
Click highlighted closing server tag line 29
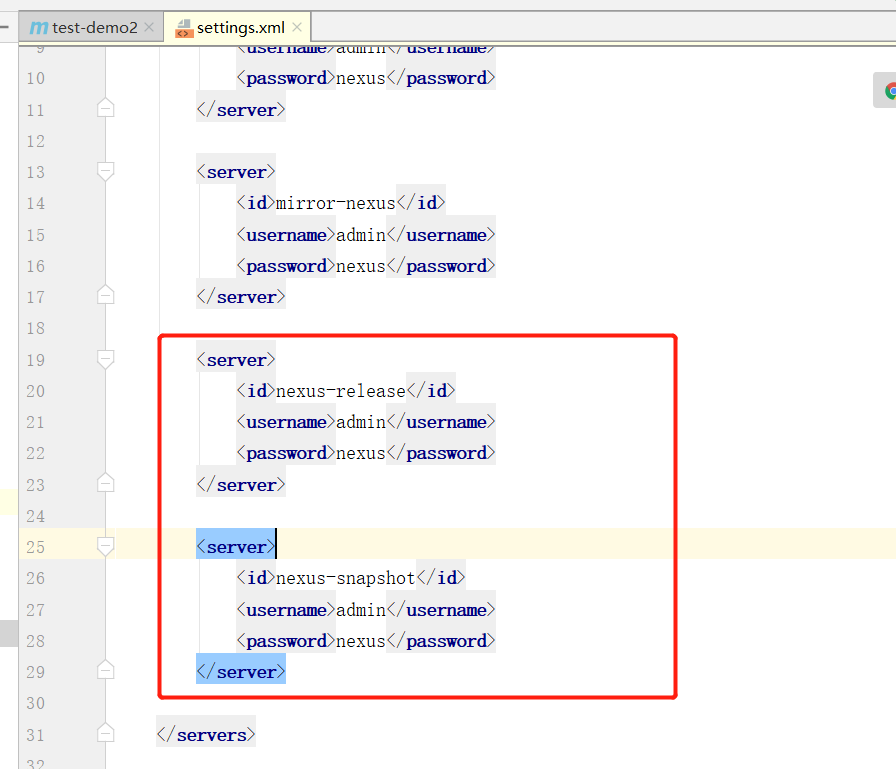click(241, 672)
